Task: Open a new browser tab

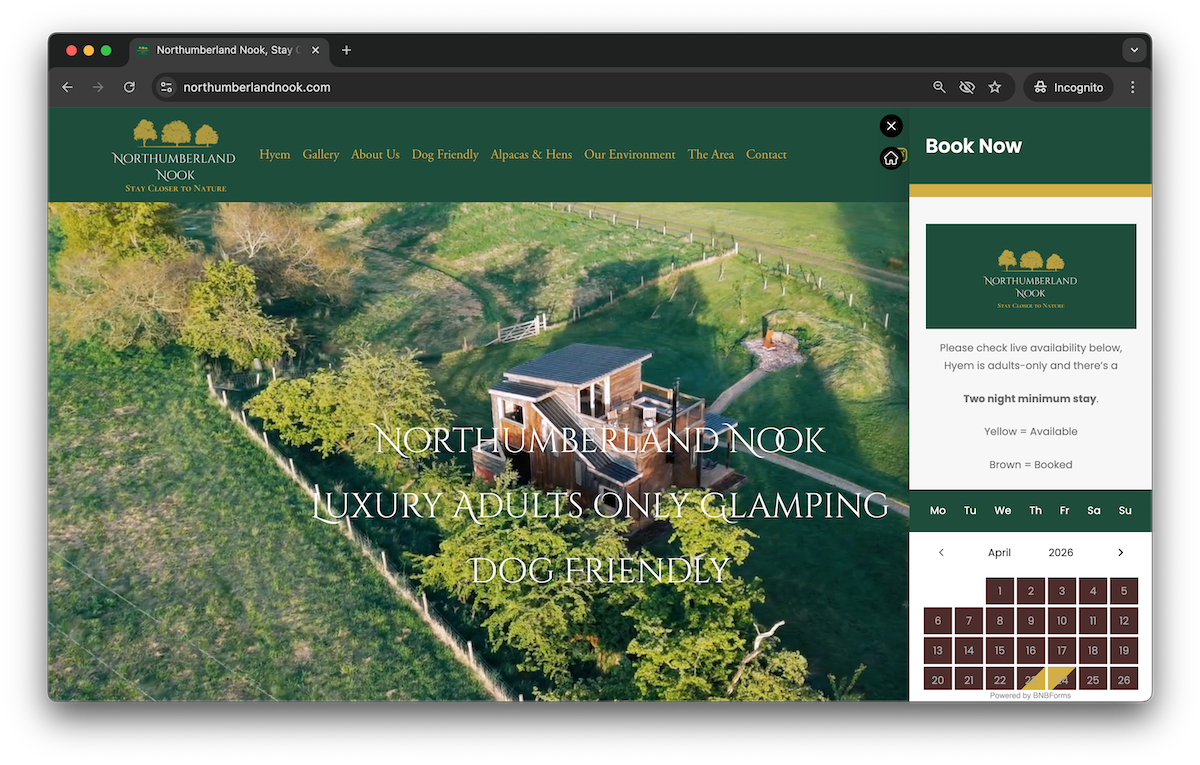Action: [346, 50]
